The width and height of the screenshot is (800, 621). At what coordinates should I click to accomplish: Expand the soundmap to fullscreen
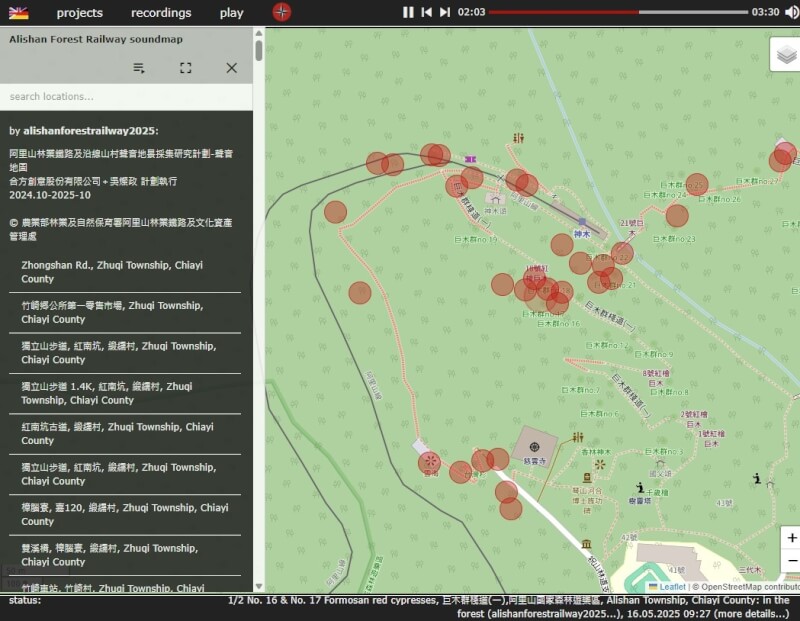click(x=185, y=68)
